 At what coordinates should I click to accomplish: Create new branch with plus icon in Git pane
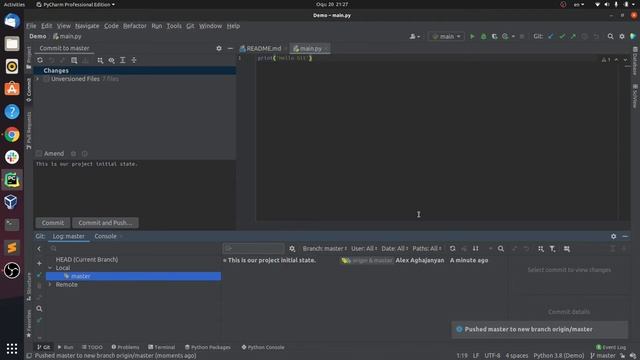click(39, 263)
